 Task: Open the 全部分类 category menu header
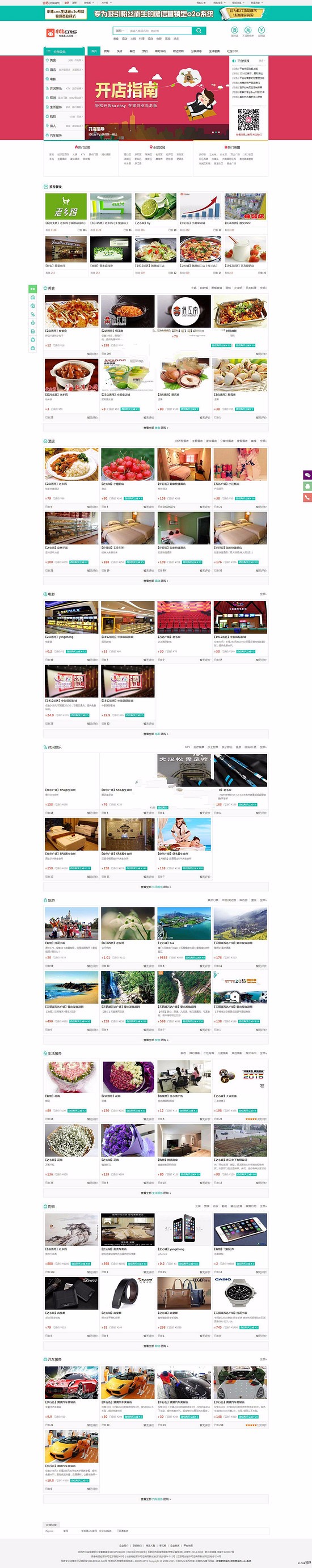[64, 52]
